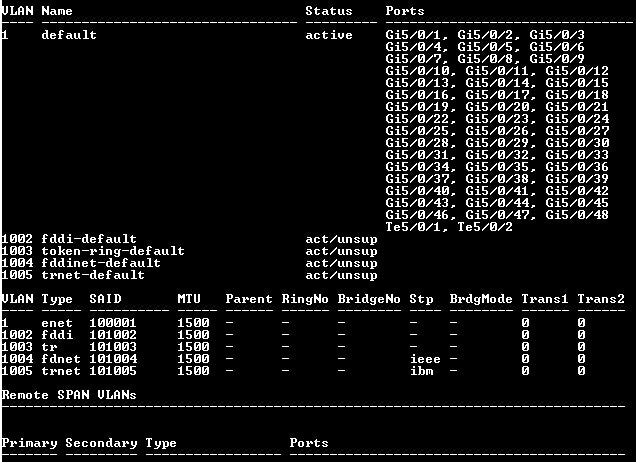The image size is (636, 462).
Task: Click port Gi5/0/23 in the ports list
Action: [x=497, y=119]
